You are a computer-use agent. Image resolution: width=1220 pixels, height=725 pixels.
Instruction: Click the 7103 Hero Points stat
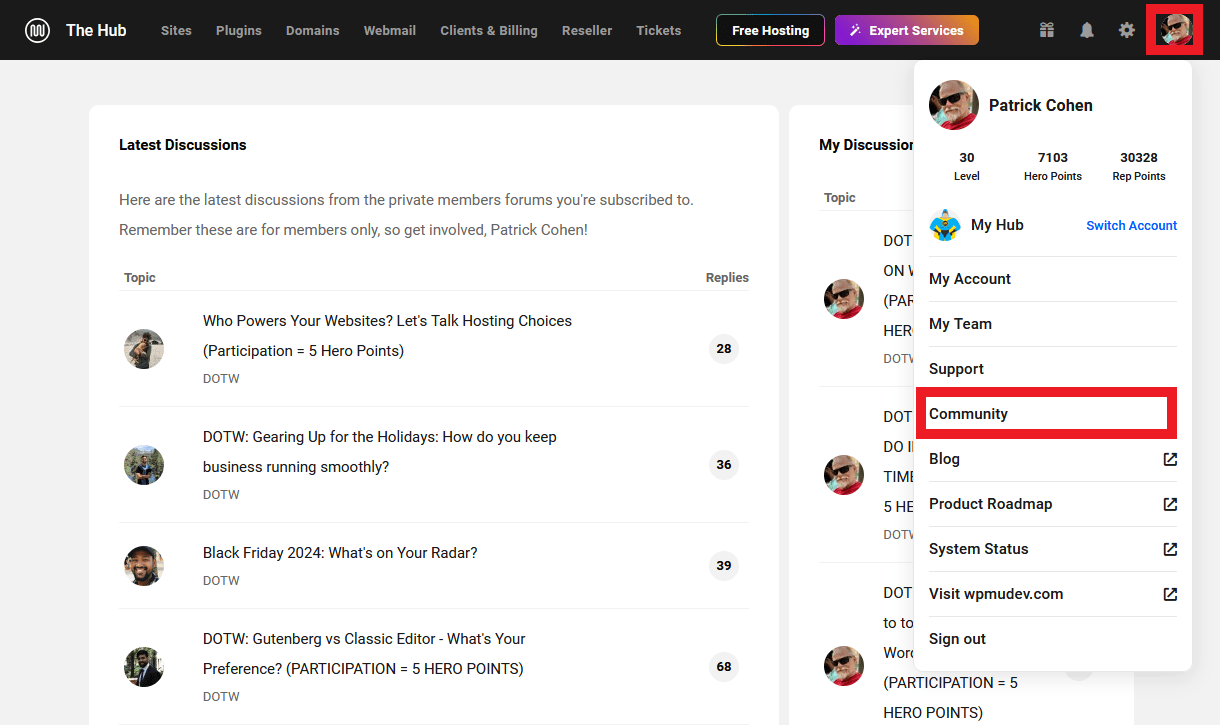pos(1053,166)
